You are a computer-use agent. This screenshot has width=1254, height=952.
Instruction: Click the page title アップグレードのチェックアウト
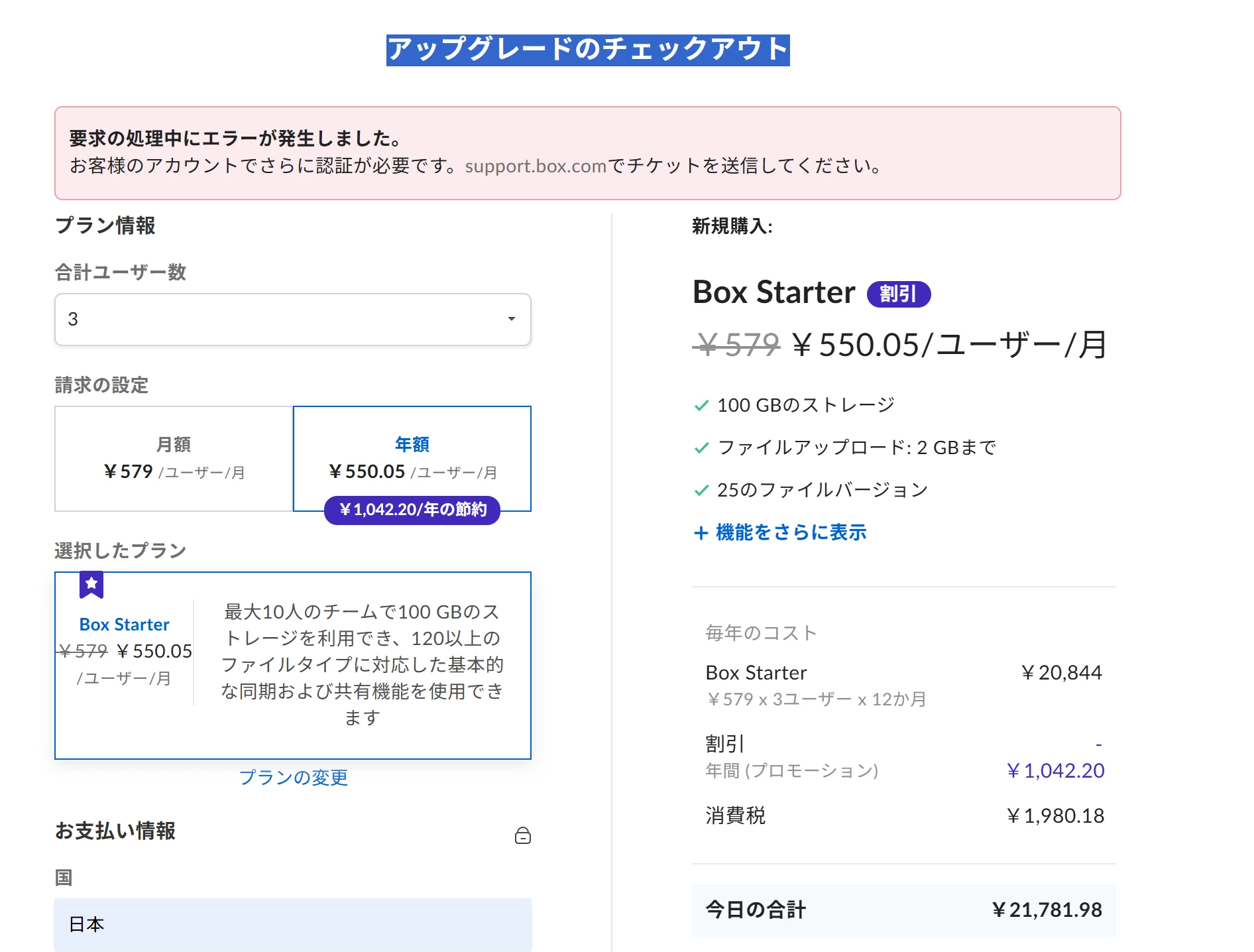588,50
